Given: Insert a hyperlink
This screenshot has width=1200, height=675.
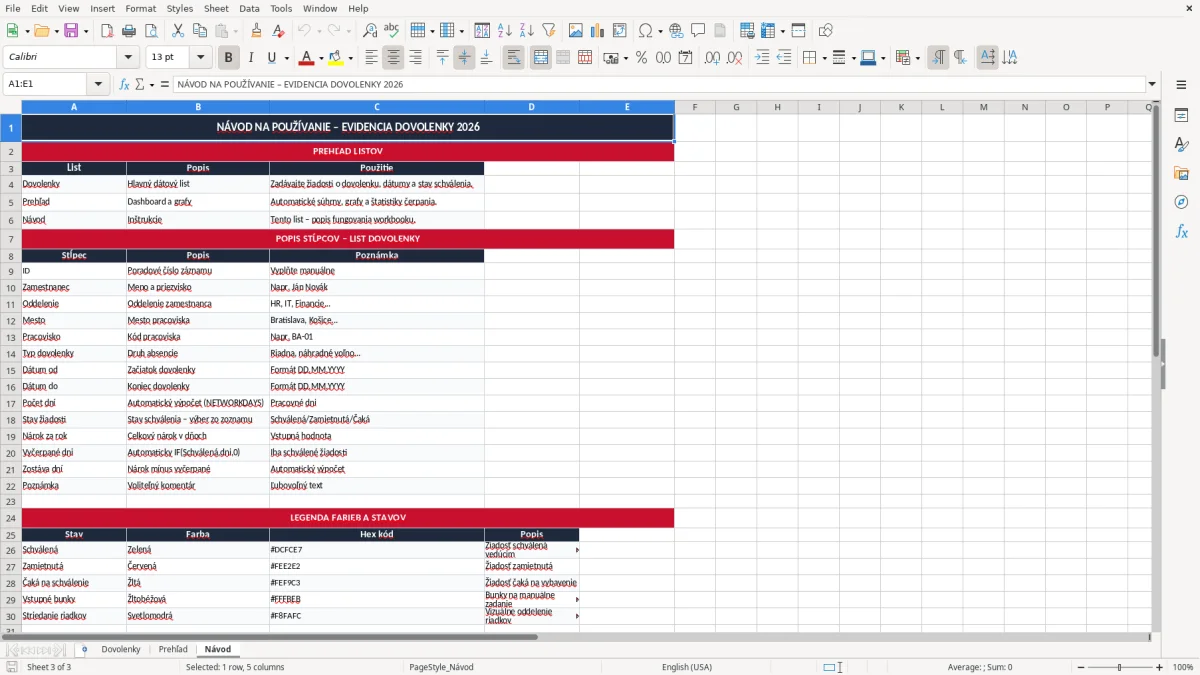Looking at the screenshot, I should 676,31.
